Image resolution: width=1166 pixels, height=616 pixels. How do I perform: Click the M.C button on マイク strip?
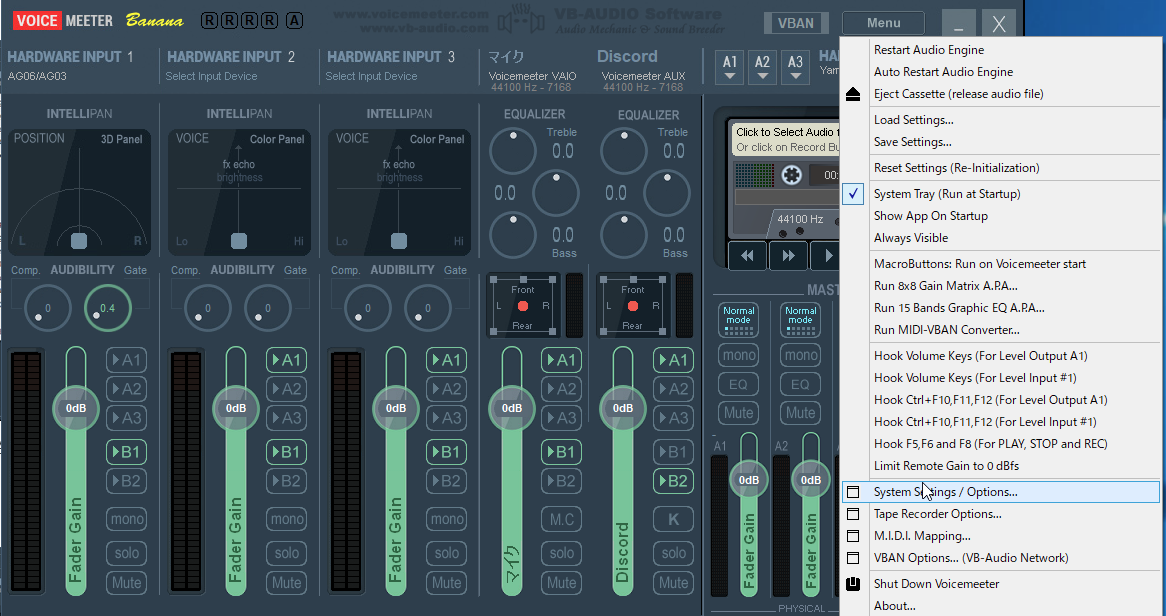(x=561, y=519)
